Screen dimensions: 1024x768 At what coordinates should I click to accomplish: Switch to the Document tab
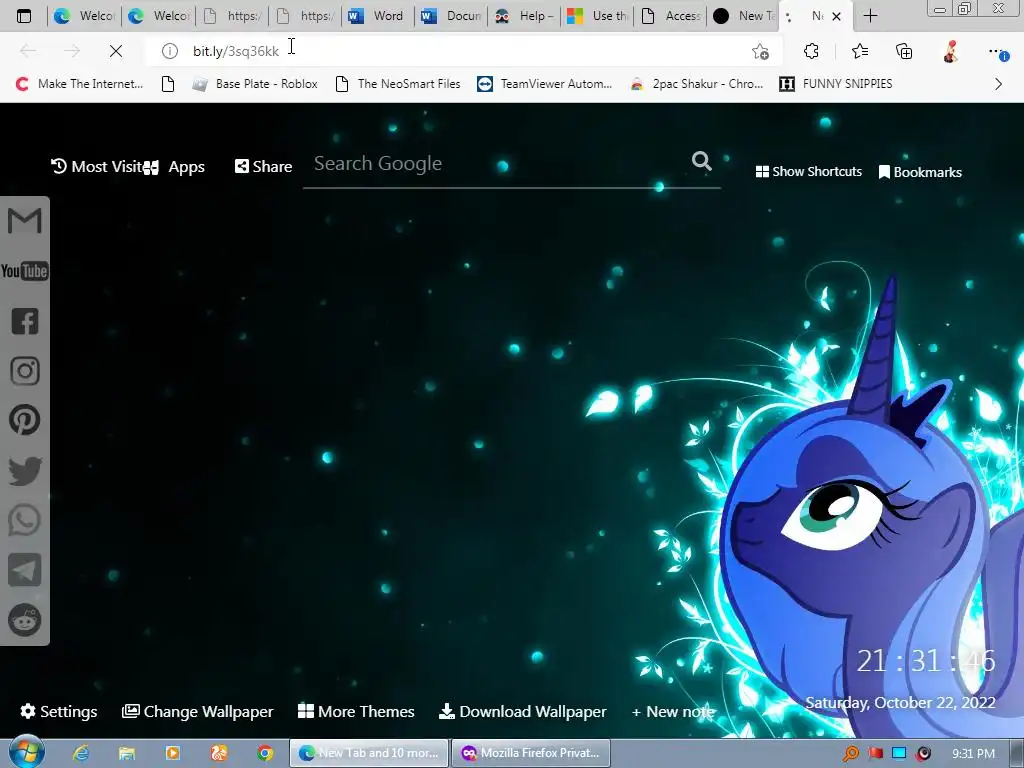click(451, 16)
